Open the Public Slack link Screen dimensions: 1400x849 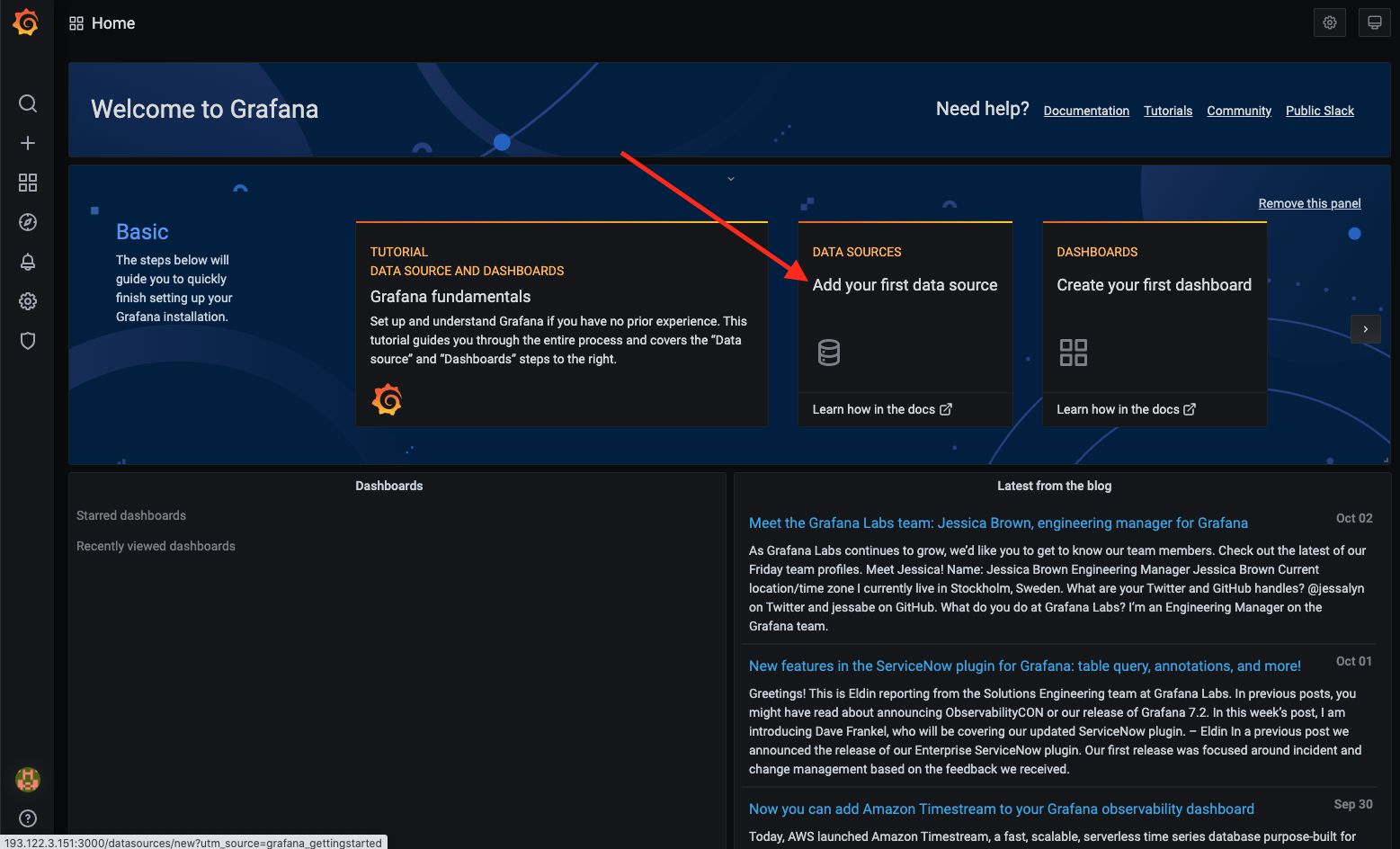[x=1320, y=111]
